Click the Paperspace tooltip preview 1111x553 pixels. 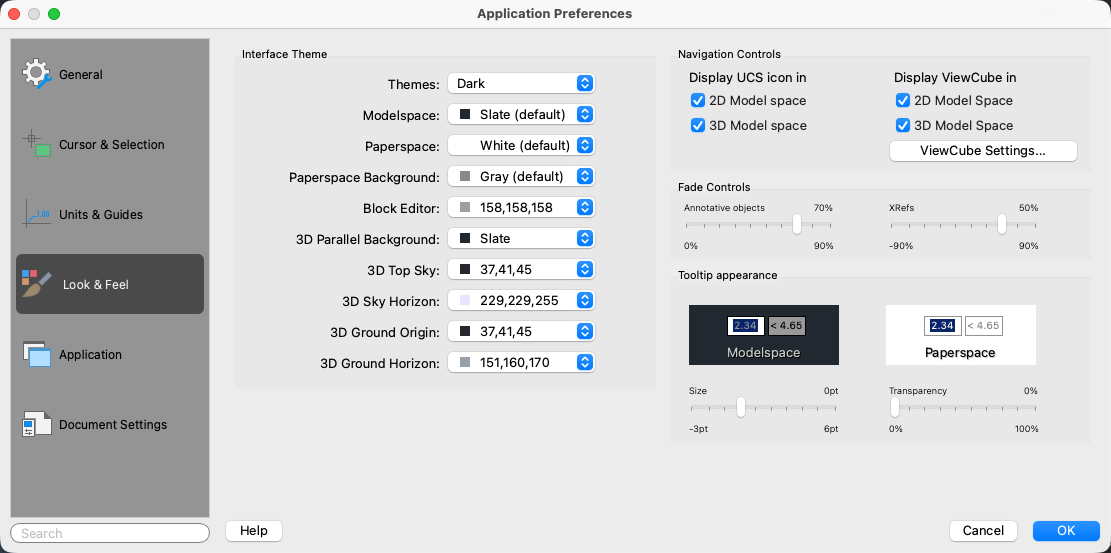(960, 334)
